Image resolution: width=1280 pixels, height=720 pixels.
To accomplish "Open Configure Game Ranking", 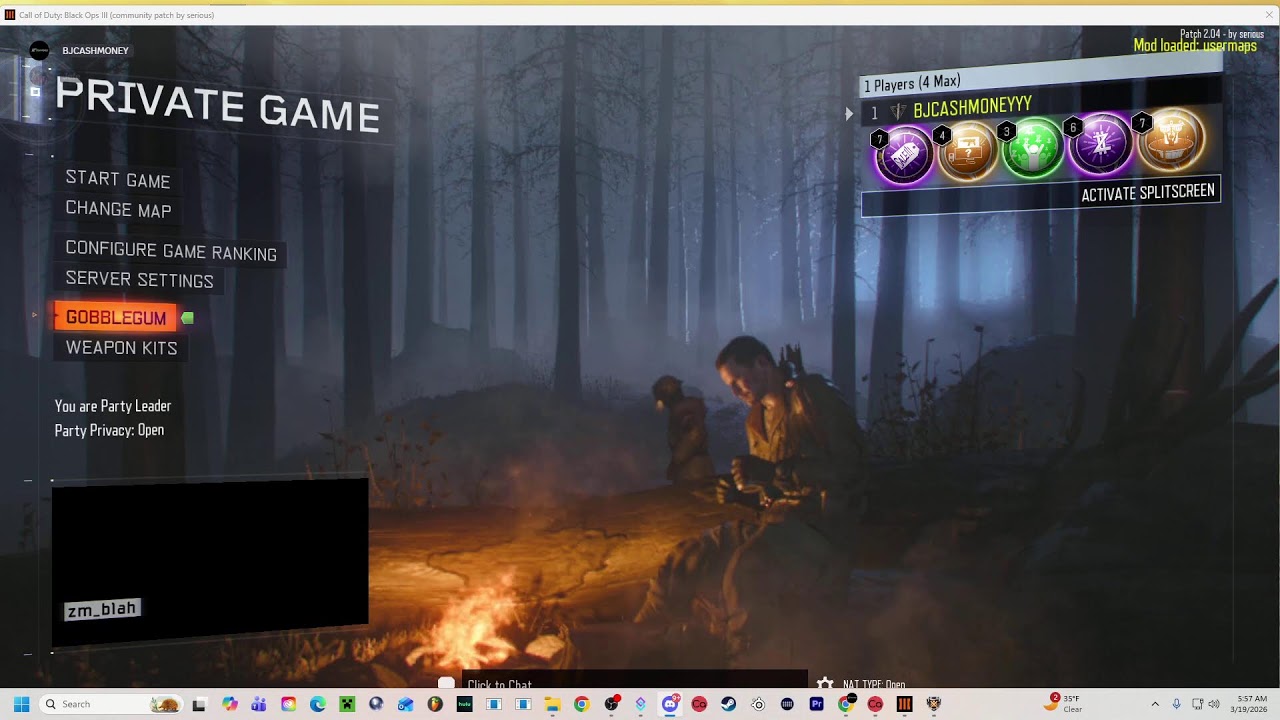I will (171, 251).
